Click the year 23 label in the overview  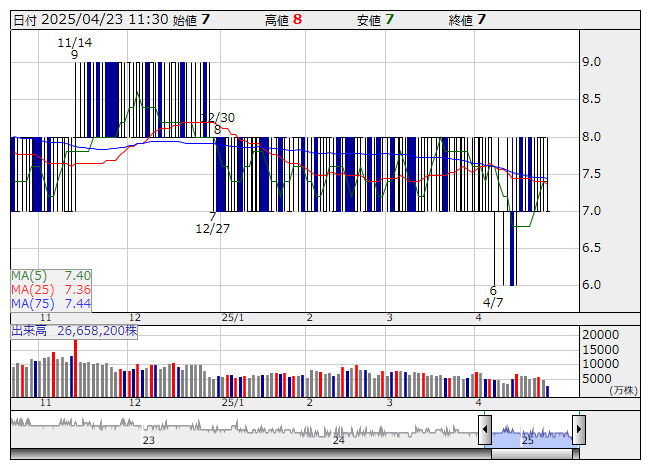(149, 440)
